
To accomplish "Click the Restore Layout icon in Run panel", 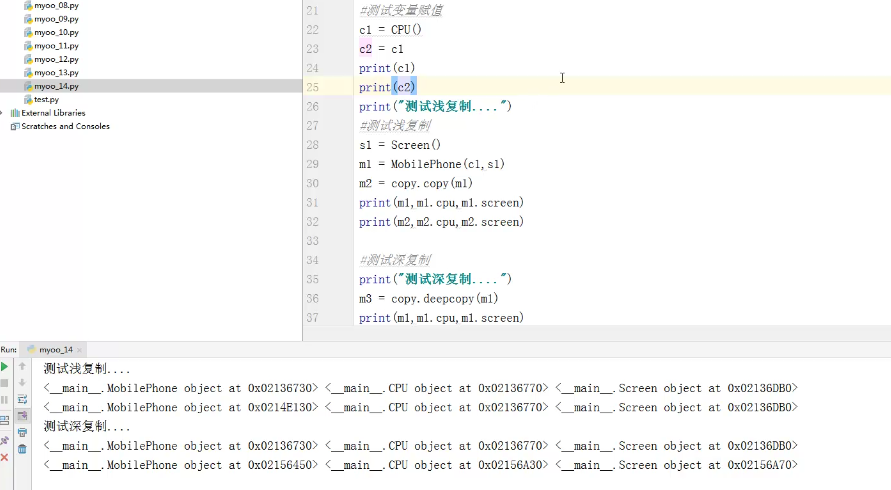I will tap(4, 420).
